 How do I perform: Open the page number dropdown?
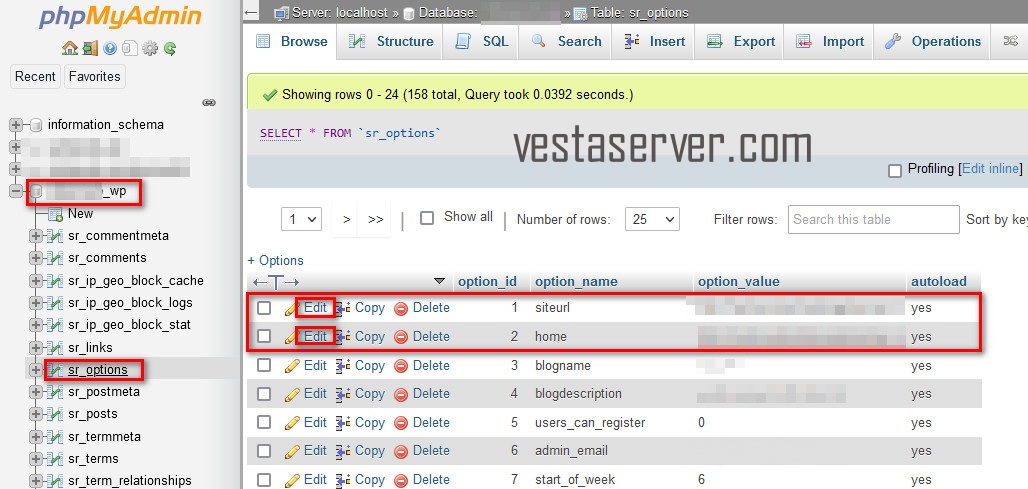302,220
